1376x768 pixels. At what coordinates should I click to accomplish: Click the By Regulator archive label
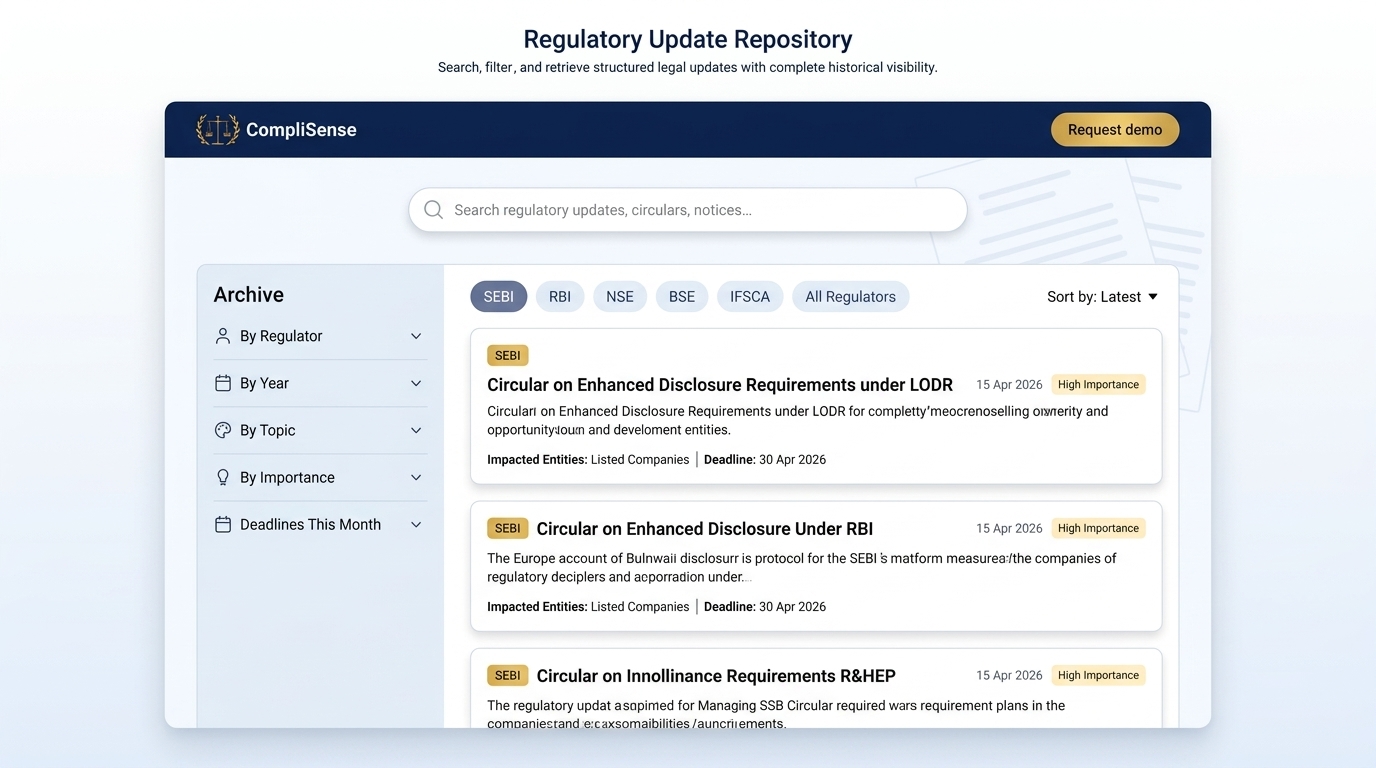click(x=281, y=336)
